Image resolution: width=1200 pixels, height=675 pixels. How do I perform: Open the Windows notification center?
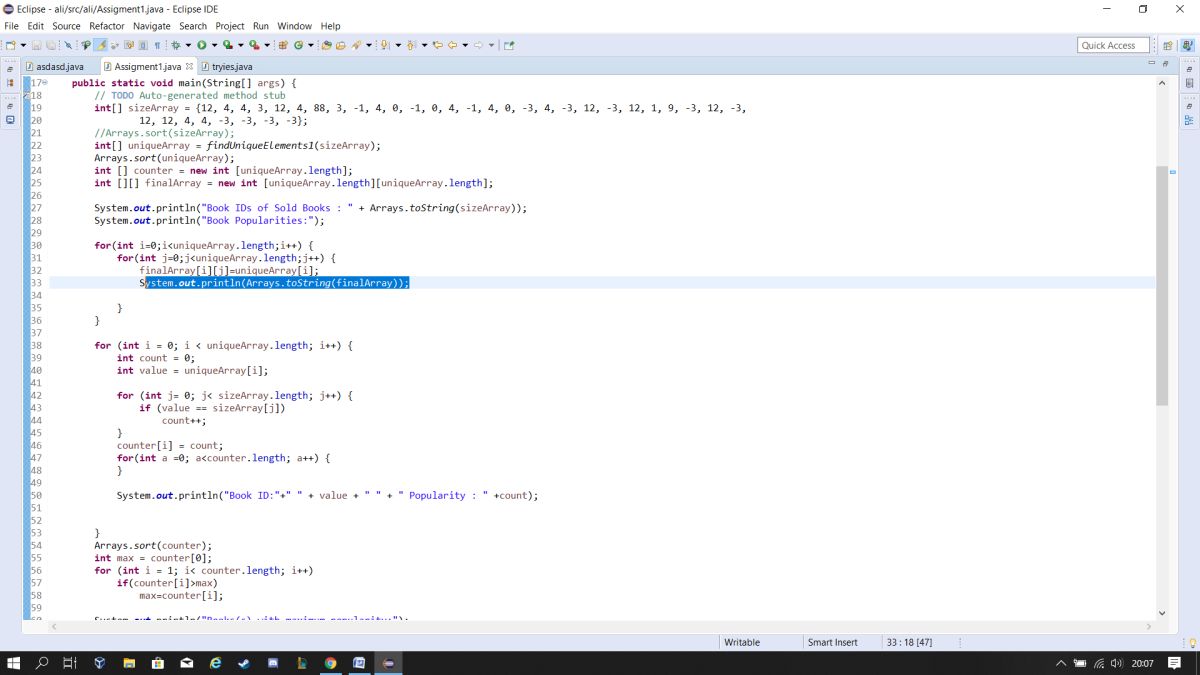coord(1175,663)
